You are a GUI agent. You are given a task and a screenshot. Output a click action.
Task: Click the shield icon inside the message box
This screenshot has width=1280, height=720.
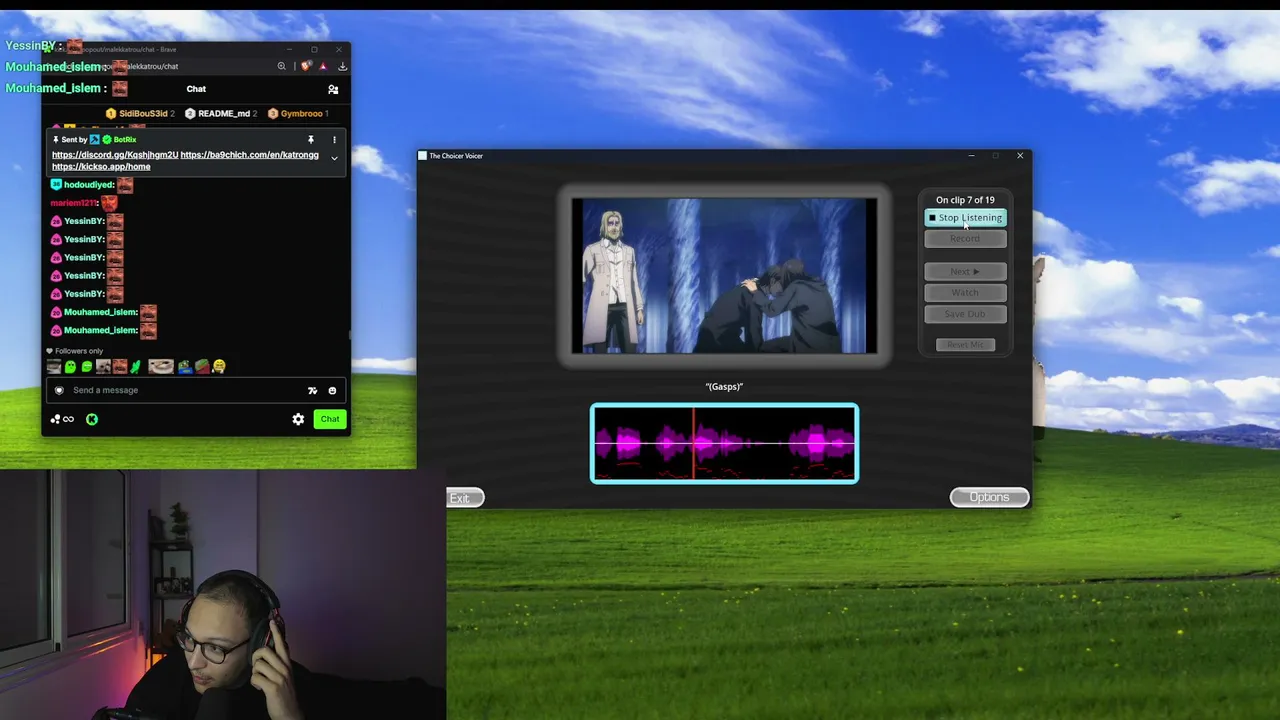coord(59,390)
